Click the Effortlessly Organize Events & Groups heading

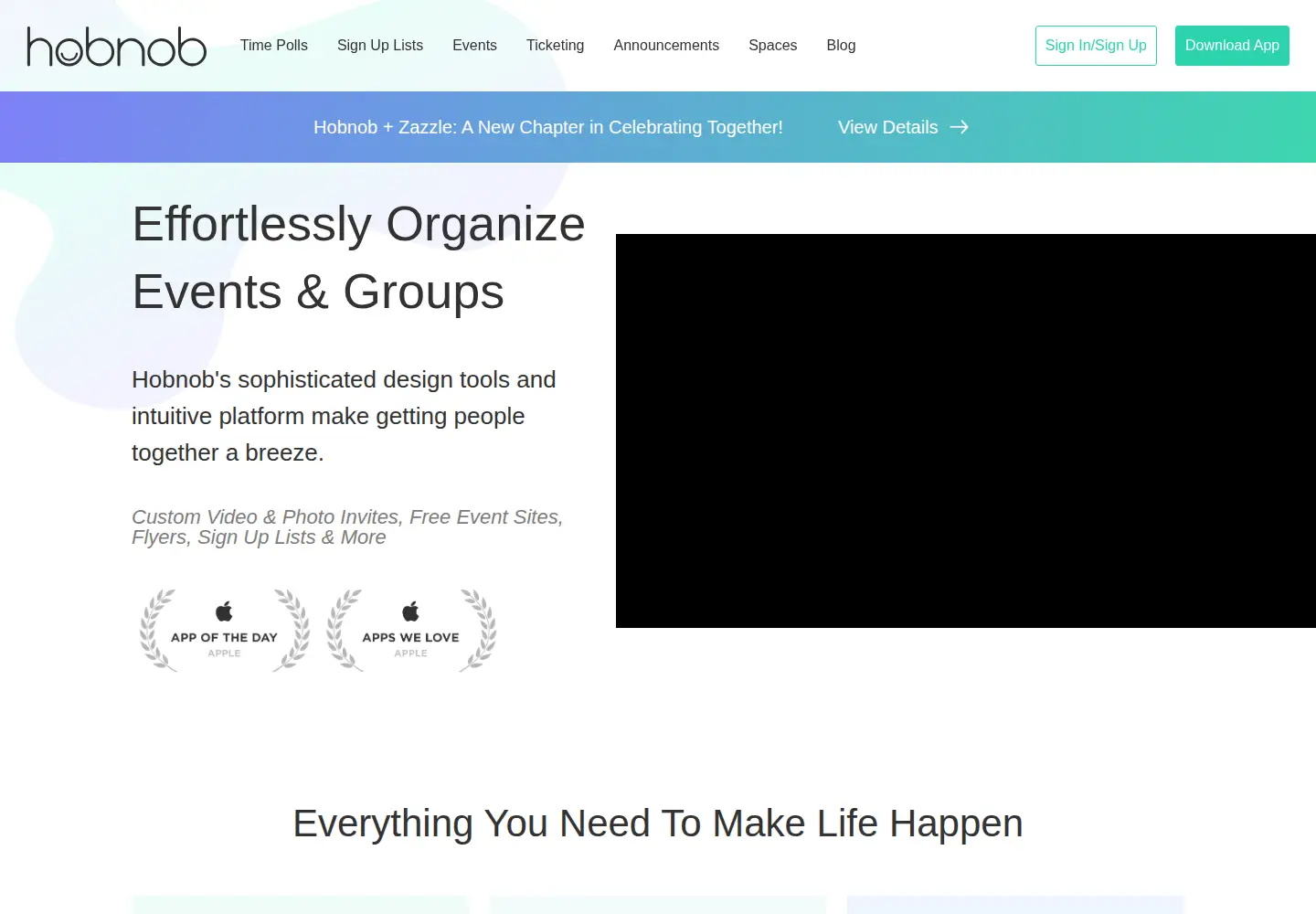(x=358, y=258)
